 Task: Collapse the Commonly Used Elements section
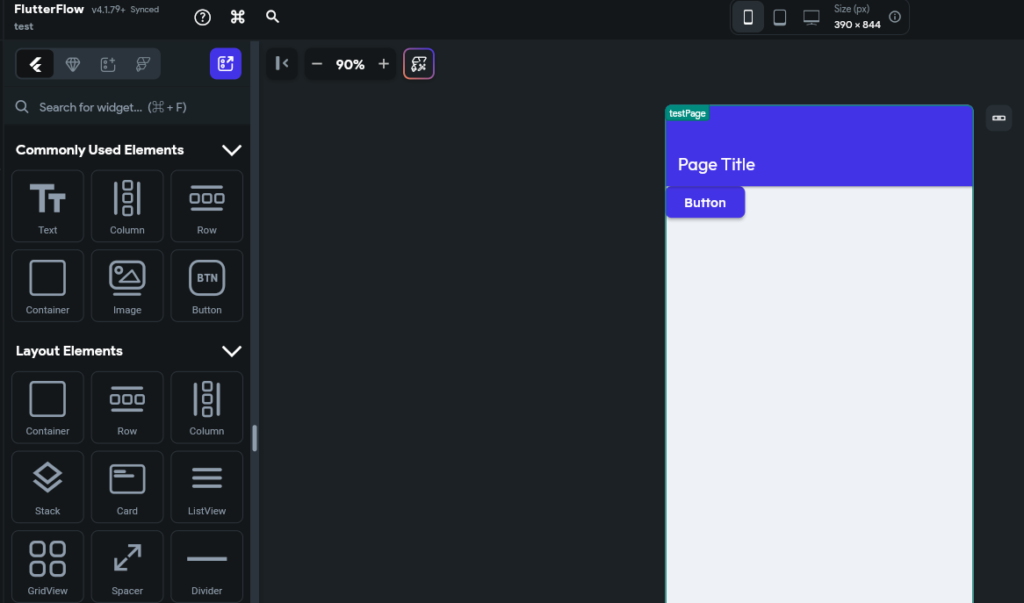tap(231, 150)
